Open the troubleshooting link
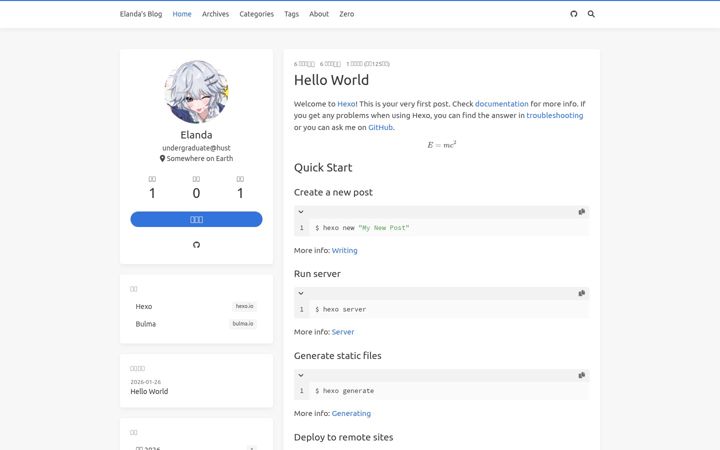The image size is (720, 450). [x=555, y=115]
